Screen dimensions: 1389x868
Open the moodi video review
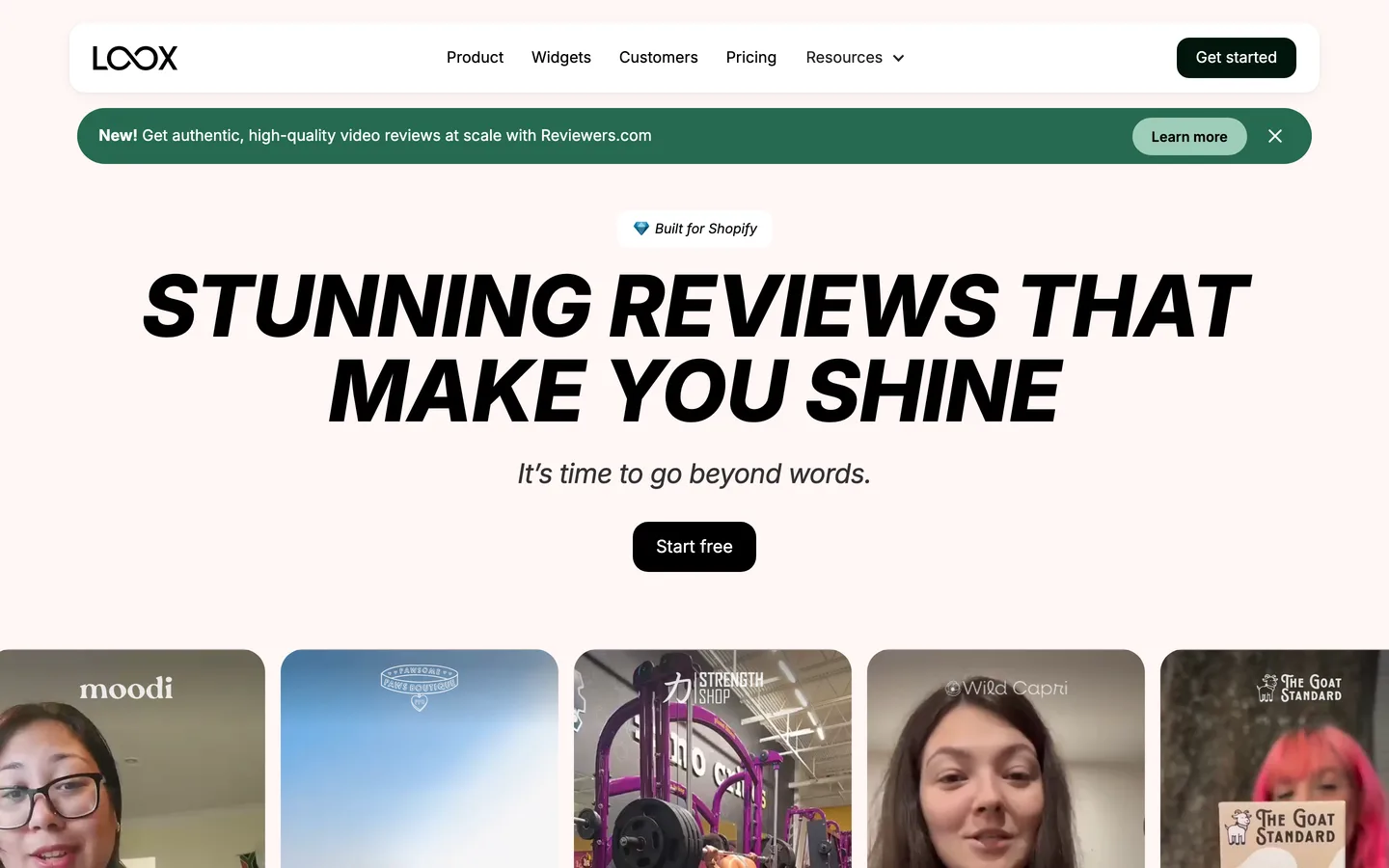[x=132, y=758]
